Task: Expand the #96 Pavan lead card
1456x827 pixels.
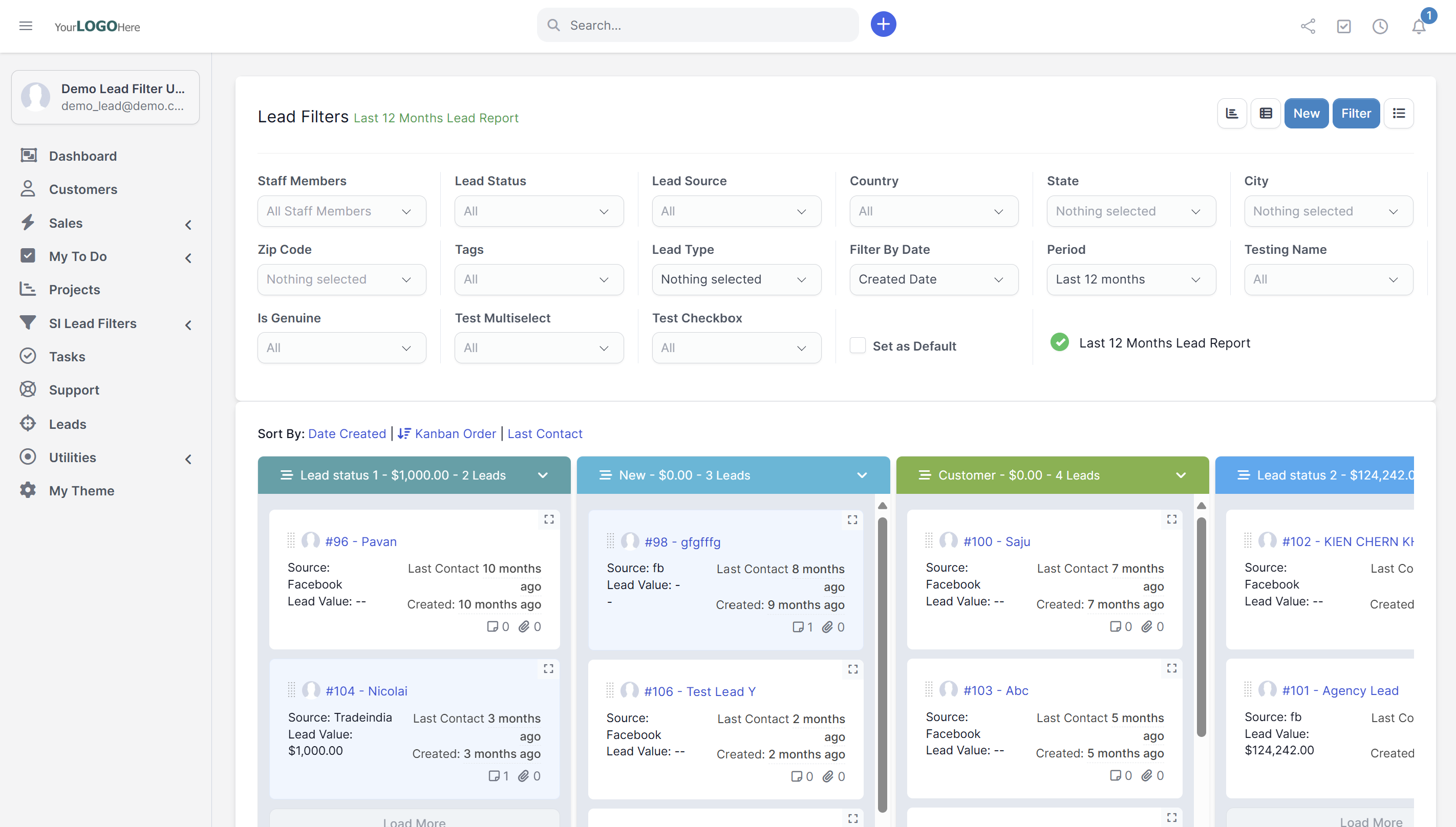Action: [x=549, y=519]
